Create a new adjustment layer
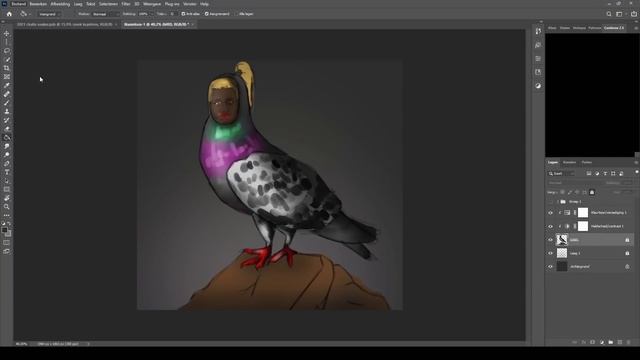The width and height of the screenshot is (640, 360). click(x=602, y=342)
